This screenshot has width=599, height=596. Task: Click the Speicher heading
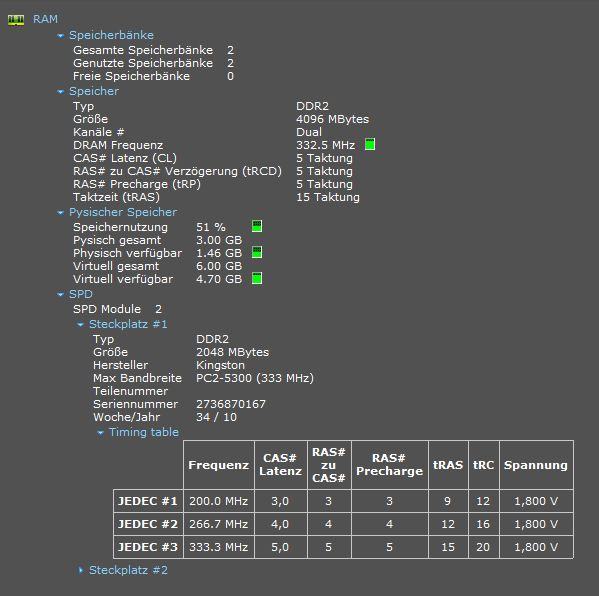click(x=94, y=91)
